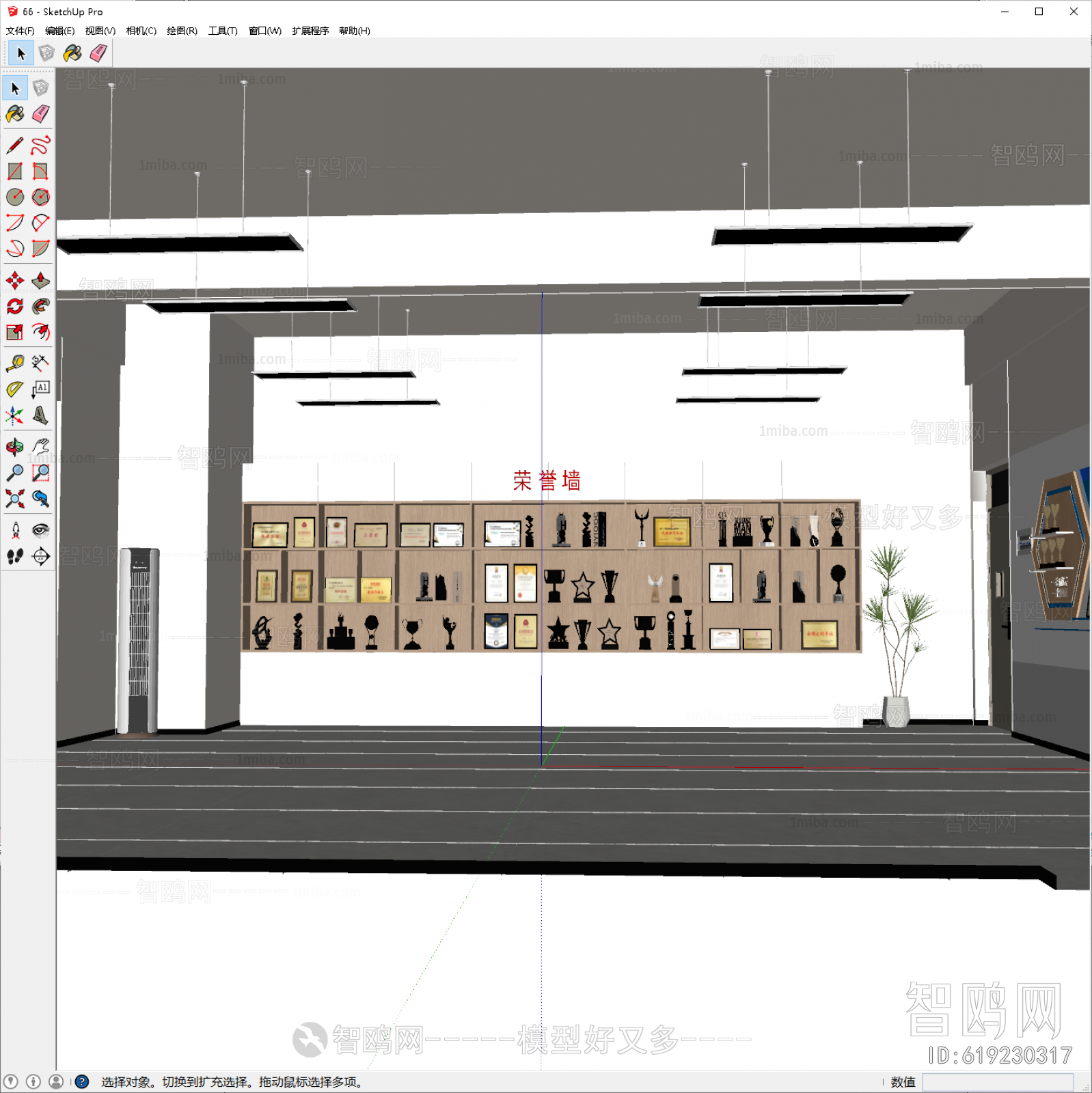Image resolution: width=1092 pixels, height=1093 pixels.
Task: Choose the Push/Pull tool
Action: click(40, 281)
